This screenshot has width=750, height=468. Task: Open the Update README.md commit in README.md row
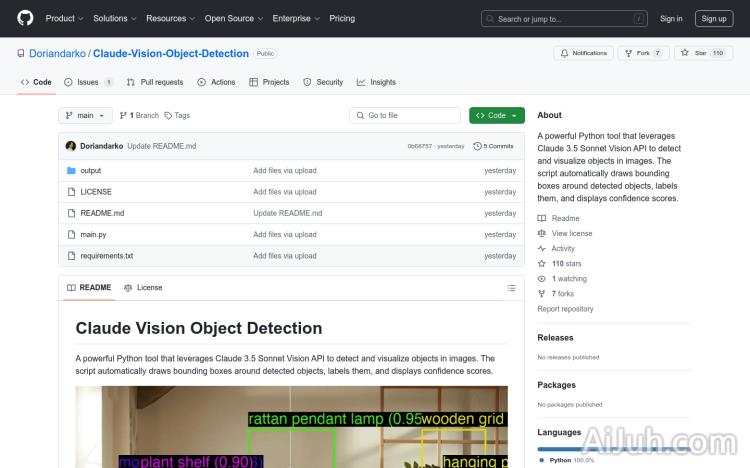(x=287, y=213)
